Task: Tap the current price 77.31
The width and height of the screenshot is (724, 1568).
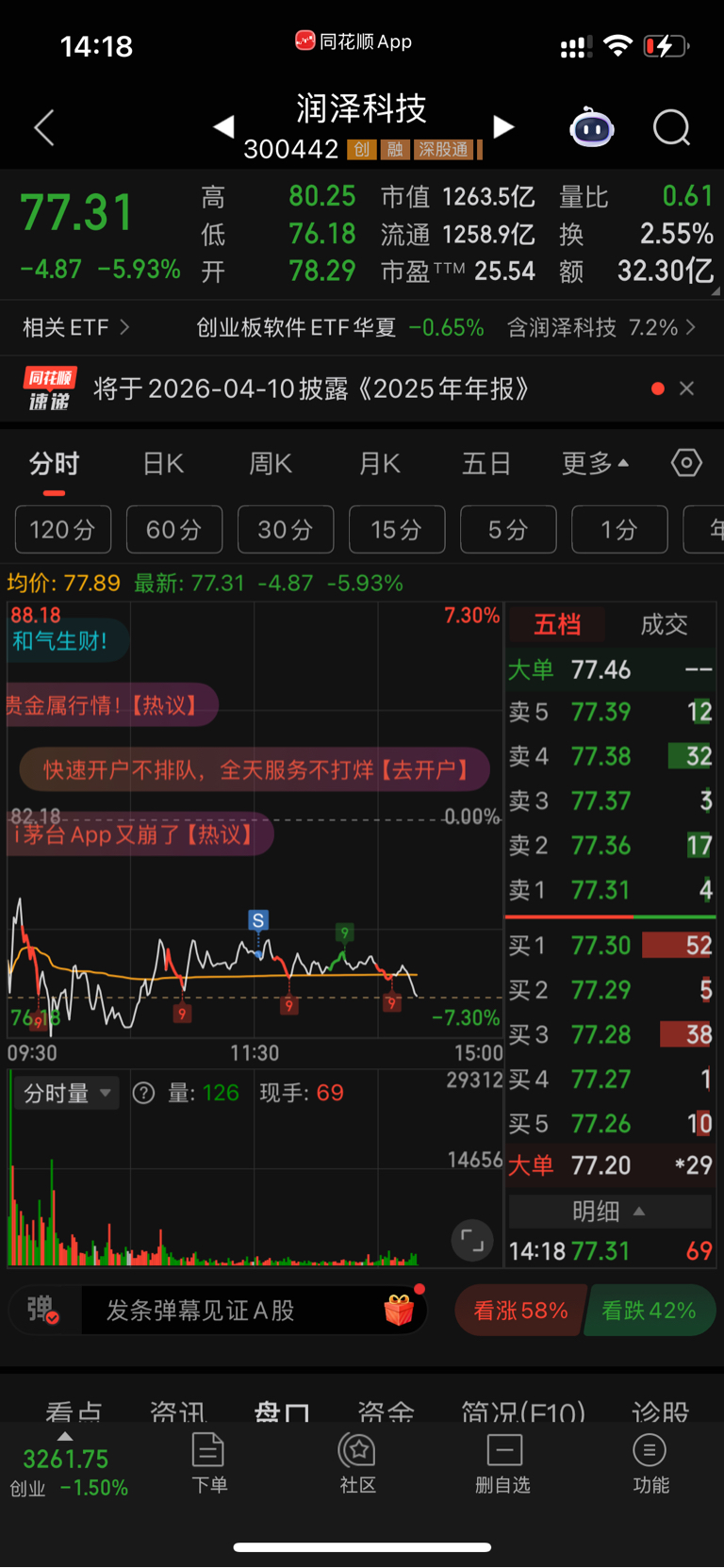Action: click(x=76, y=212)
